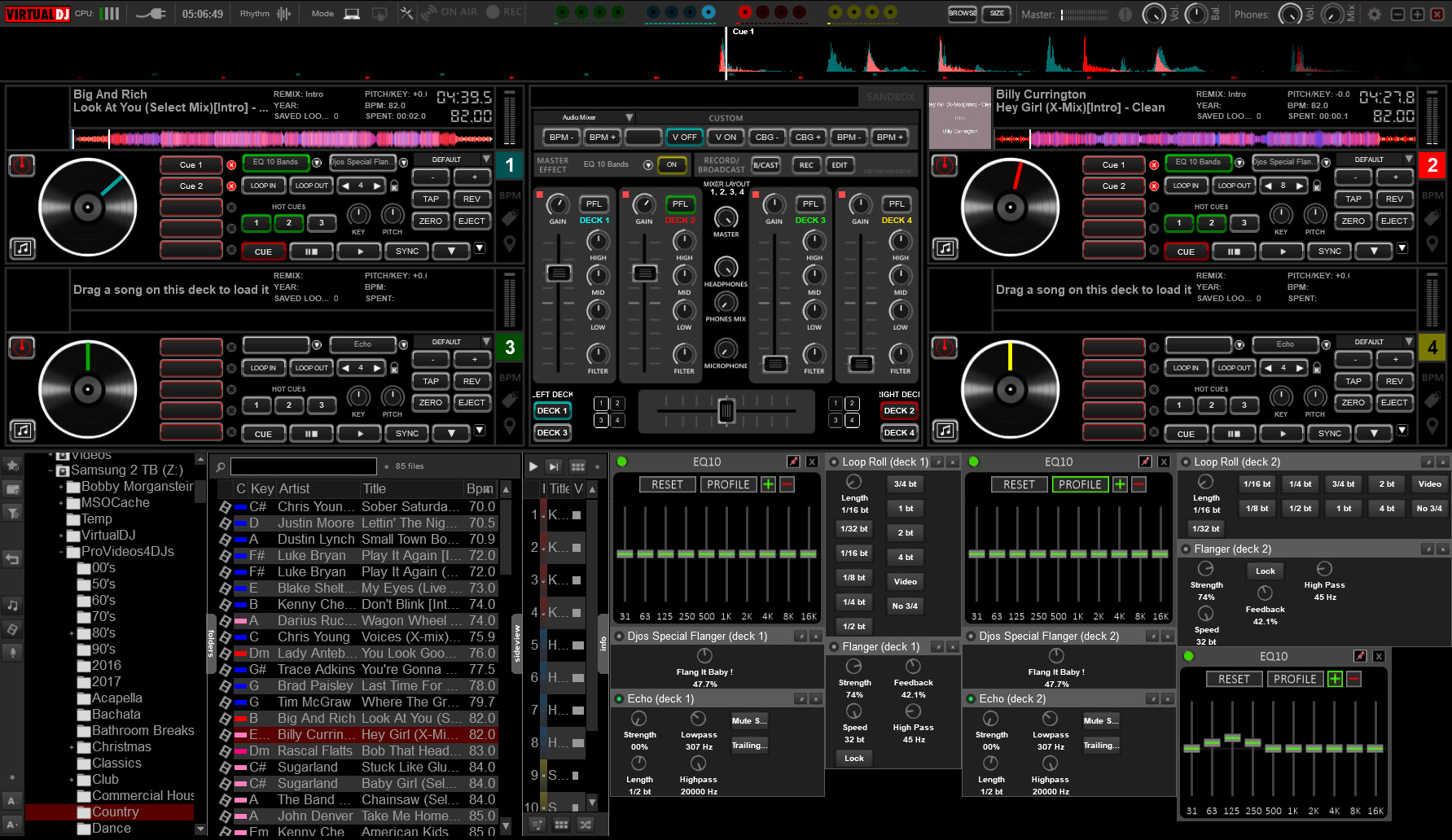Expand the Bobby Morganstein folder
This screenshot has height=840, width=1452.
click(61, 487)
